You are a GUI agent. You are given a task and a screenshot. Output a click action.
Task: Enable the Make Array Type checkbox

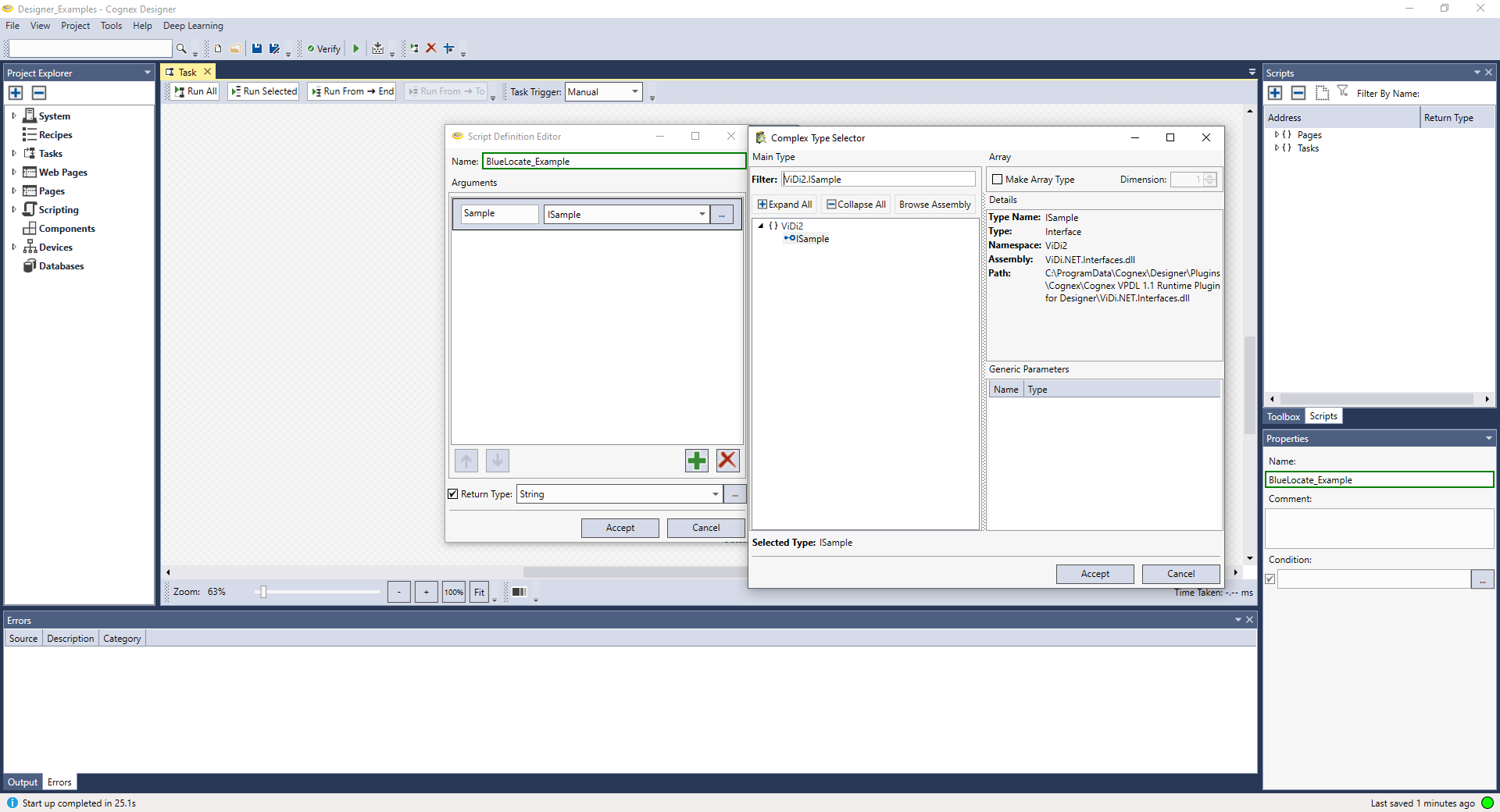[997, 180]
